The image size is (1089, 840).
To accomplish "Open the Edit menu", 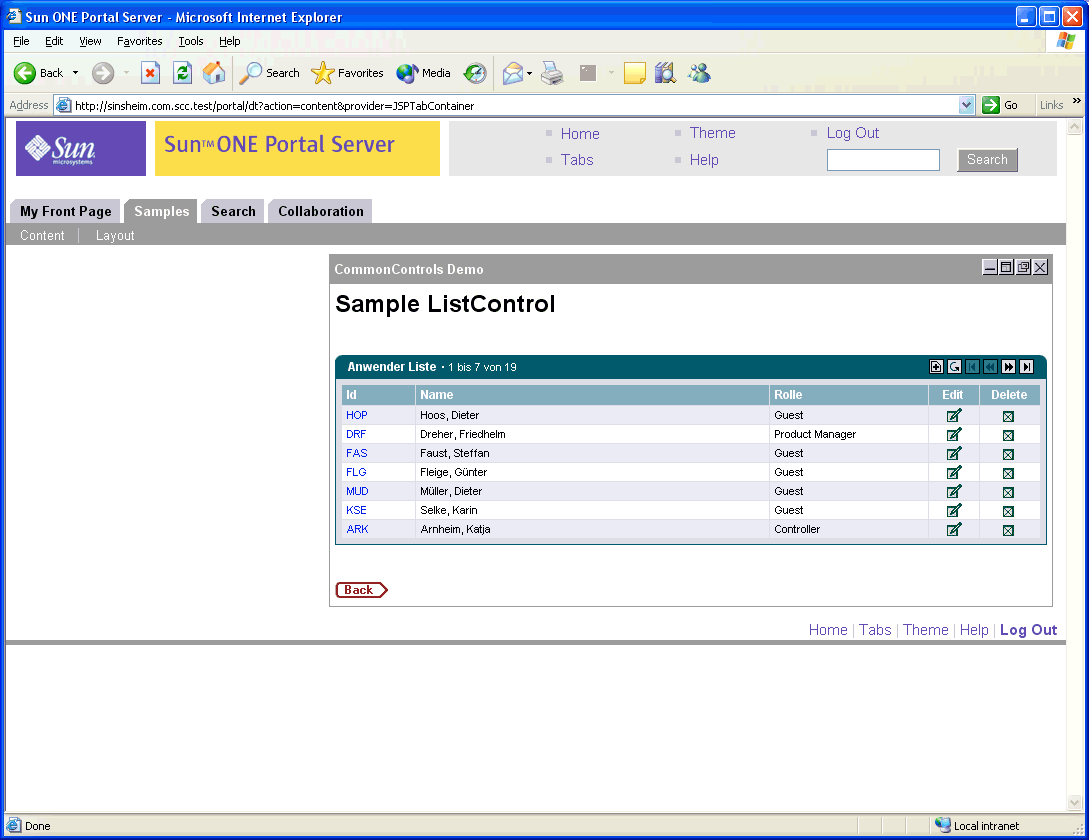I will (x=54, y=41).
